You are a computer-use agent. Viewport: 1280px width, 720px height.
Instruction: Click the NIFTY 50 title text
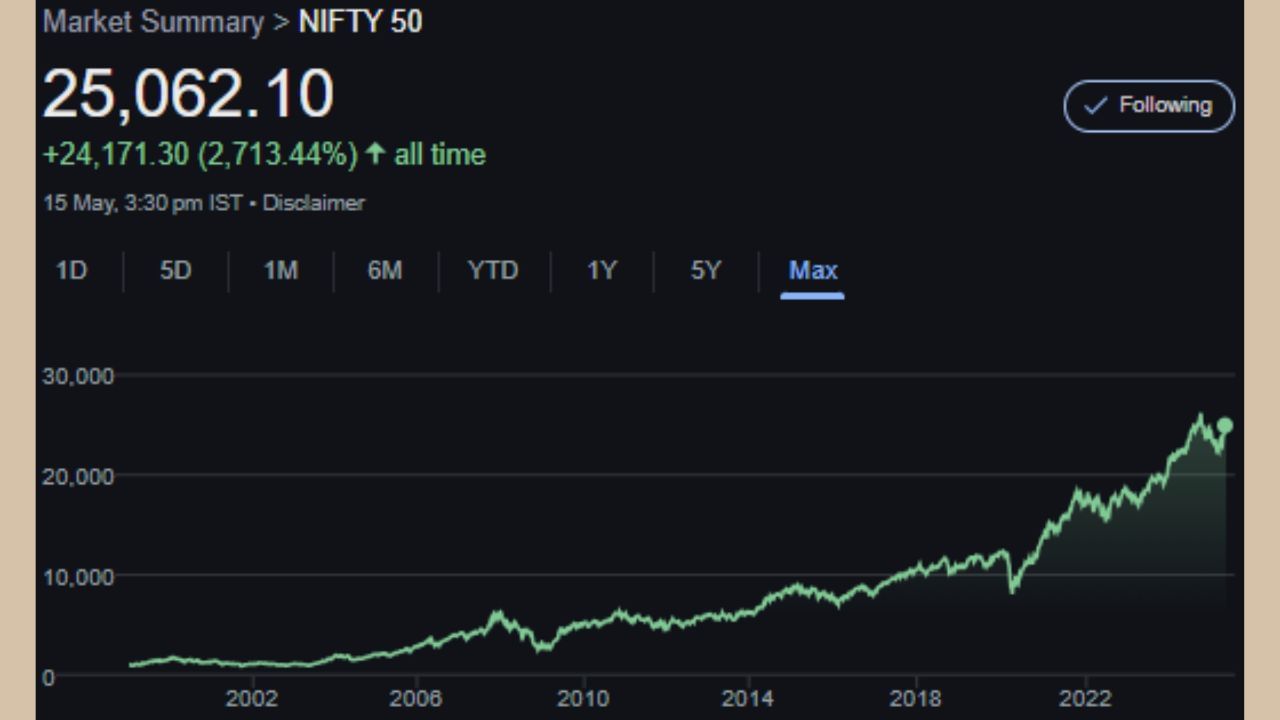click(x=360, y=22)
